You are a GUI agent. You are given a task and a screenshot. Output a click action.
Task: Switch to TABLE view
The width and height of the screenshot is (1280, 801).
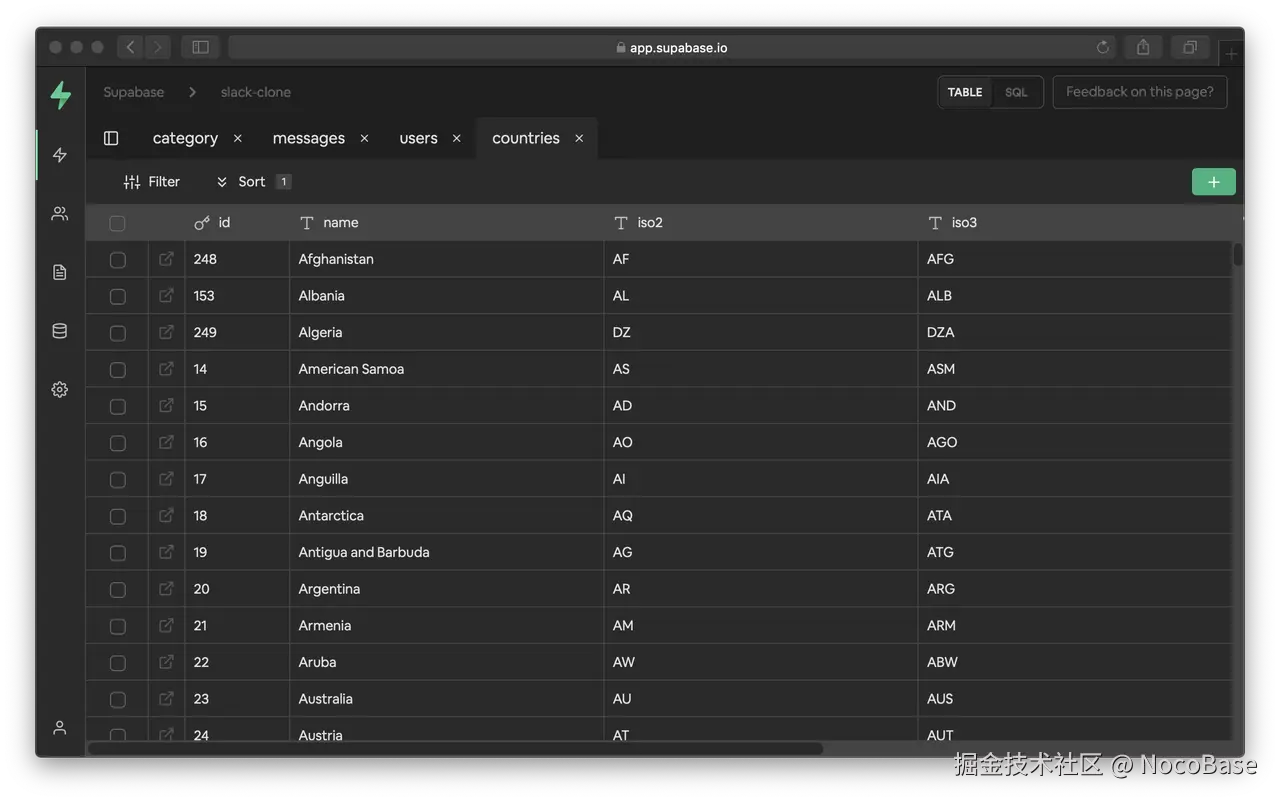[965, 92]
